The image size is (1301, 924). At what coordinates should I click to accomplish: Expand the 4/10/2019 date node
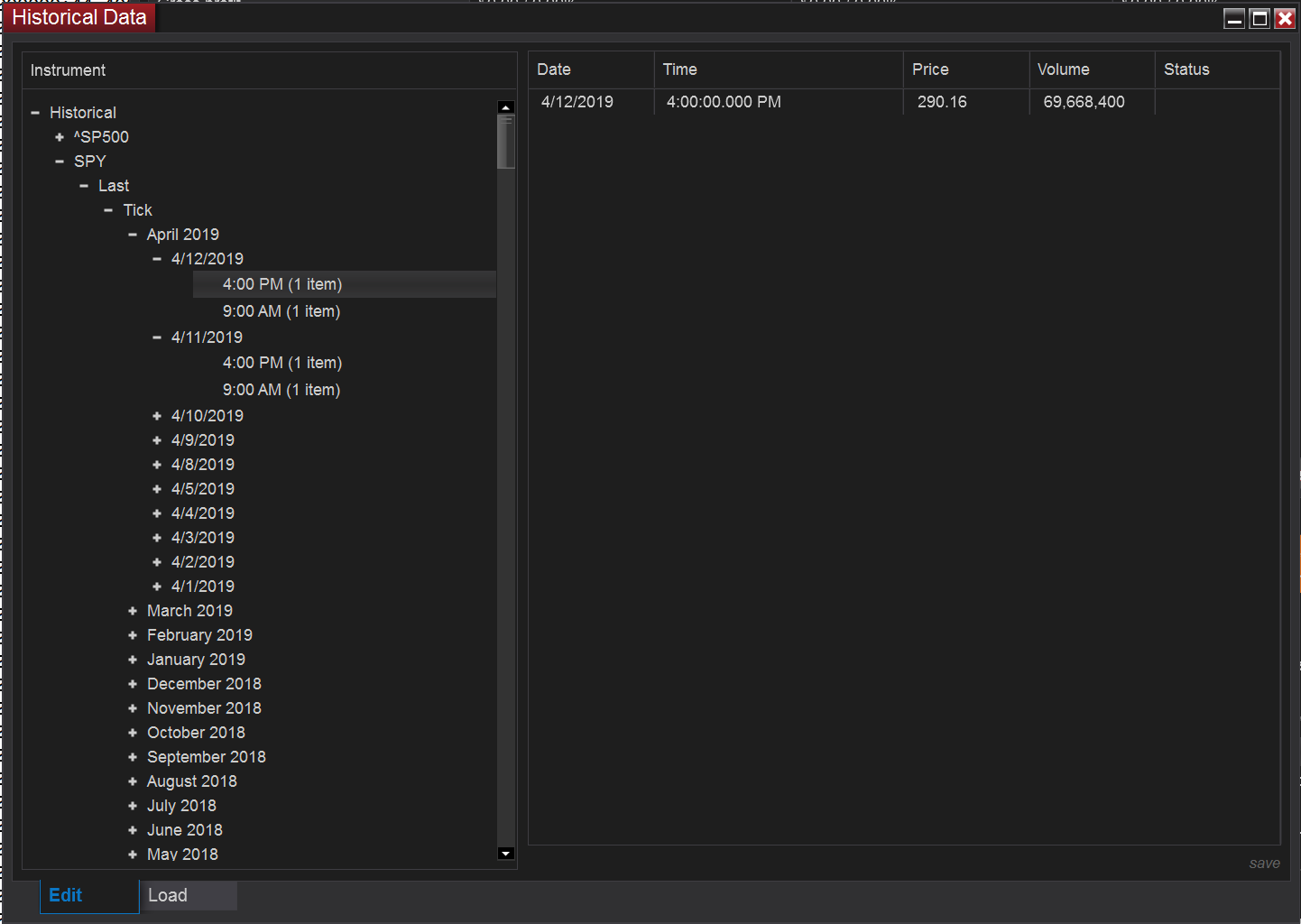coord(157,416)
